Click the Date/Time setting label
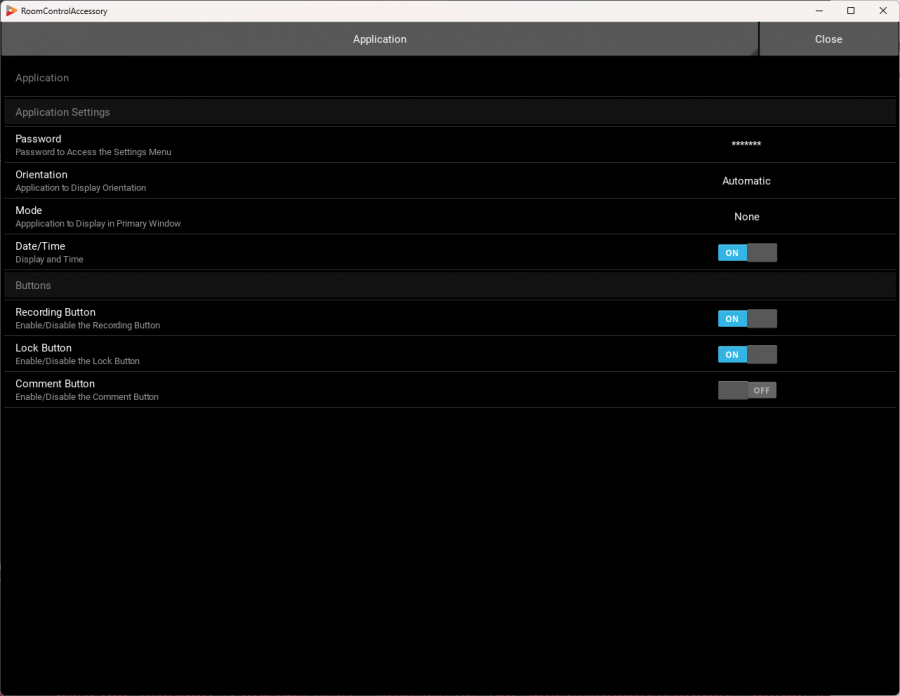 coord(40,247)
